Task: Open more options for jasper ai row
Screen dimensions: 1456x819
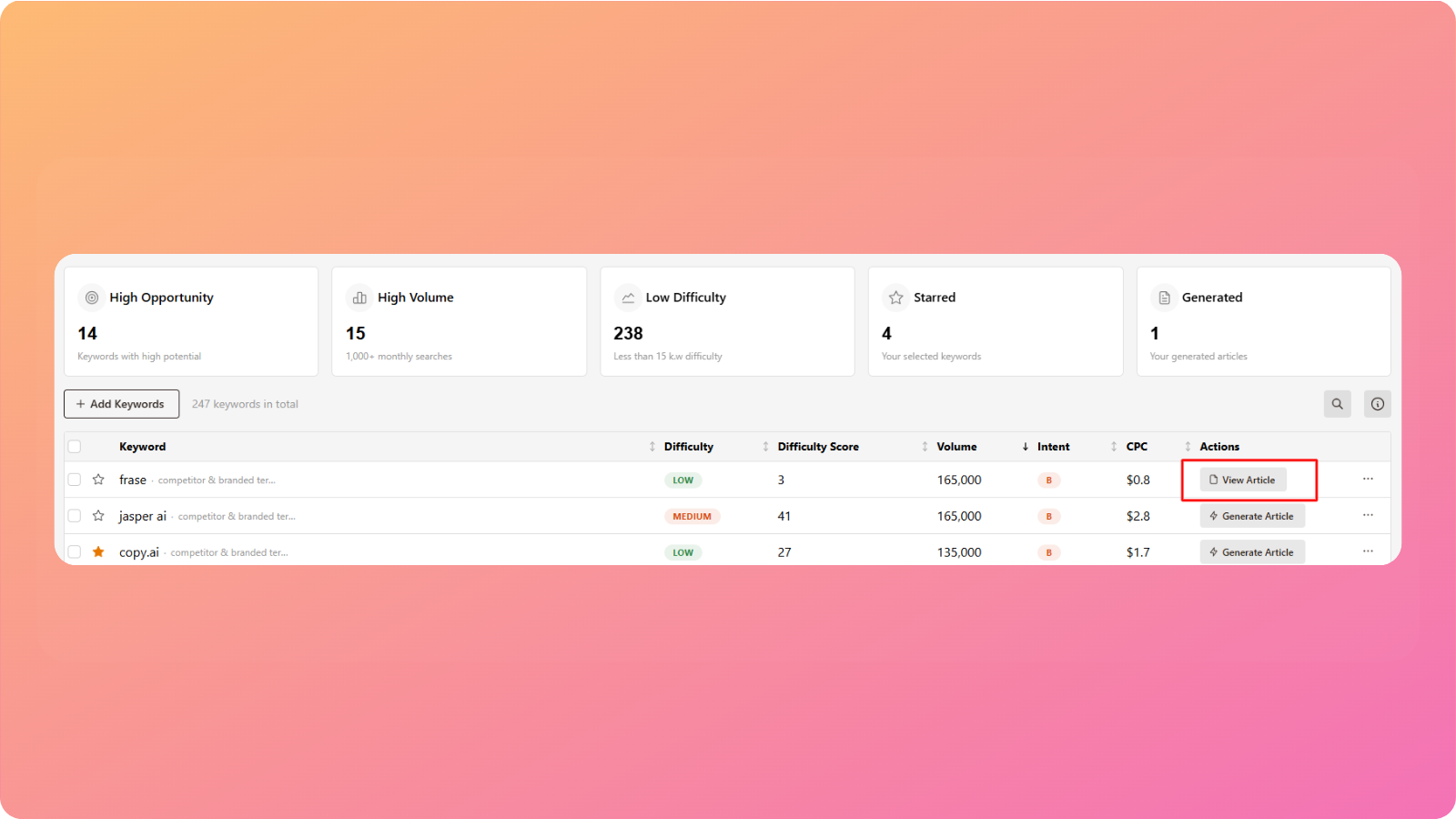Action: coord(1368,515)
